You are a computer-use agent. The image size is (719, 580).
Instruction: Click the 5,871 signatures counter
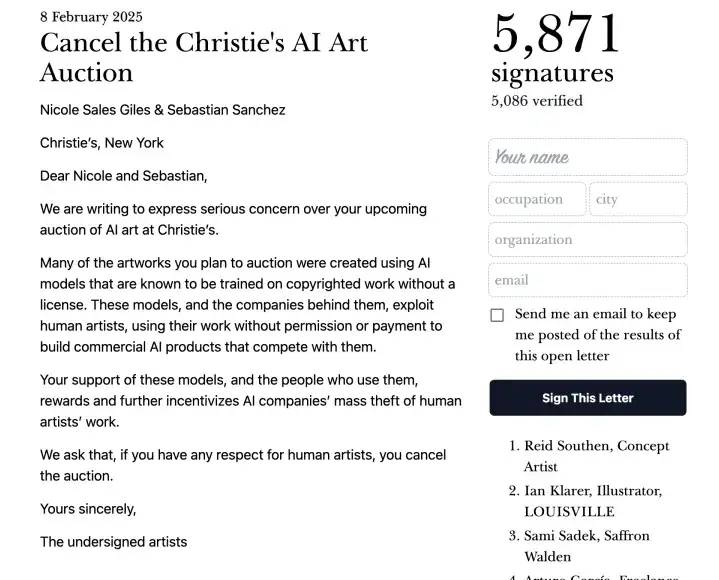click(x=555, y=48)
